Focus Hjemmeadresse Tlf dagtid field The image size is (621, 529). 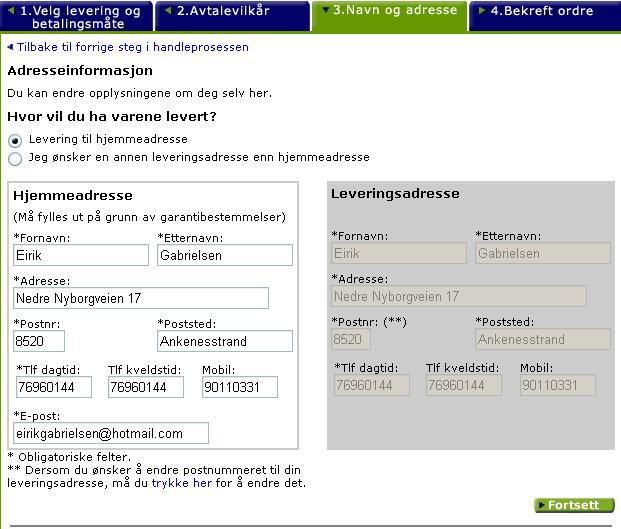(x=54, y=387)
